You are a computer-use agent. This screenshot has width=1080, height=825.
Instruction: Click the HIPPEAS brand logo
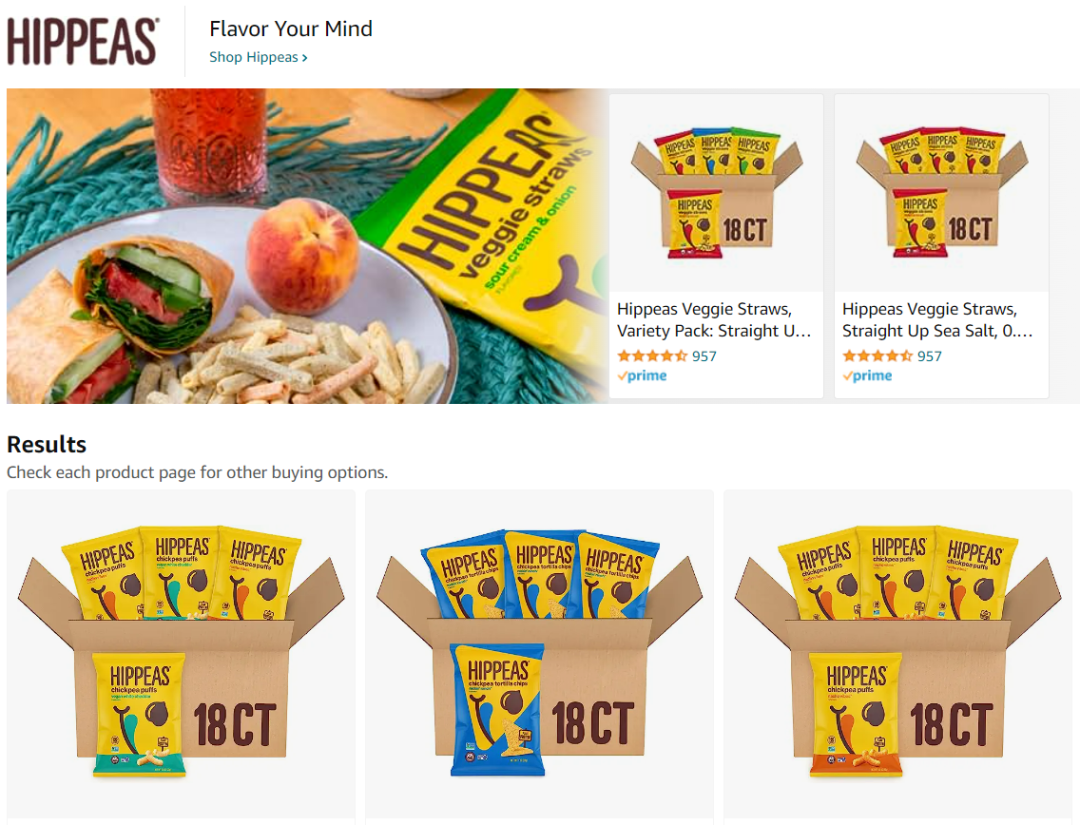[x=83, y=41]
